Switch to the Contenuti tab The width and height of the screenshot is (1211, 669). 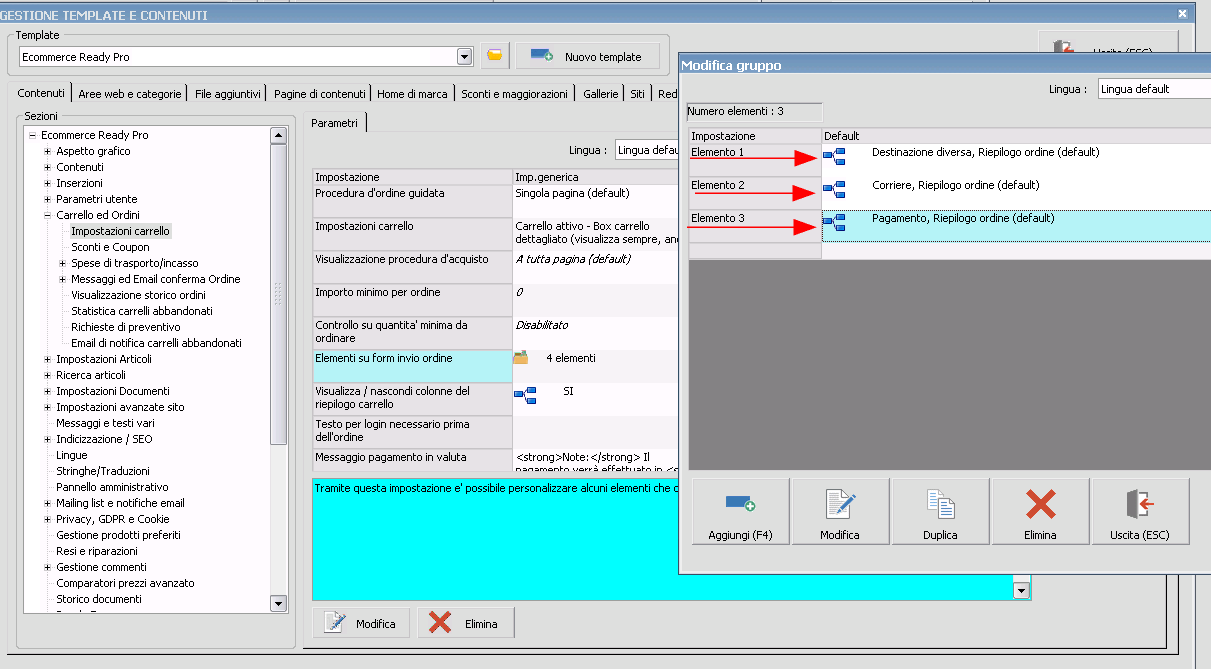(42, 93)
